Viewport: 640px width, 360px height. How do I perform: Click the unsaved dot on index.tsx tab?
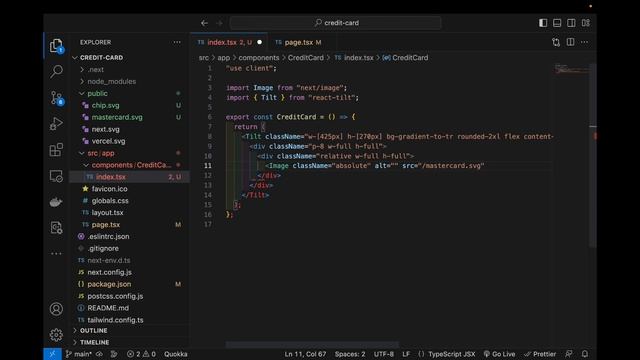(260, 42)
